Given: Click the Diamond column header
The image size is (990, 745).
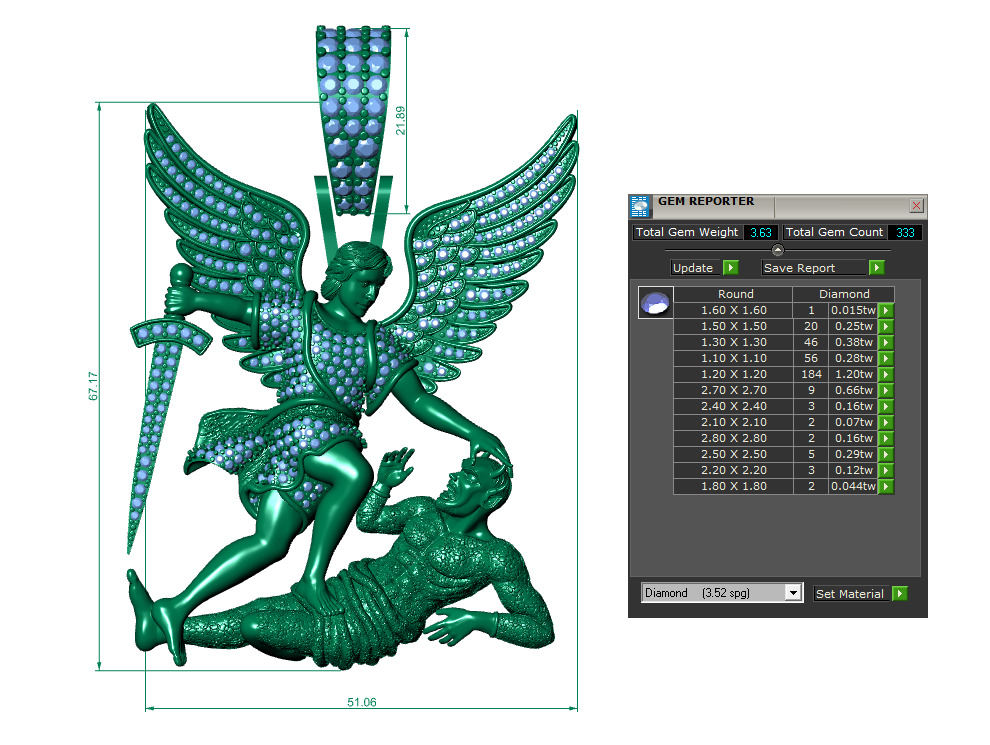Looking at the screenshot, I should (844, 294).
